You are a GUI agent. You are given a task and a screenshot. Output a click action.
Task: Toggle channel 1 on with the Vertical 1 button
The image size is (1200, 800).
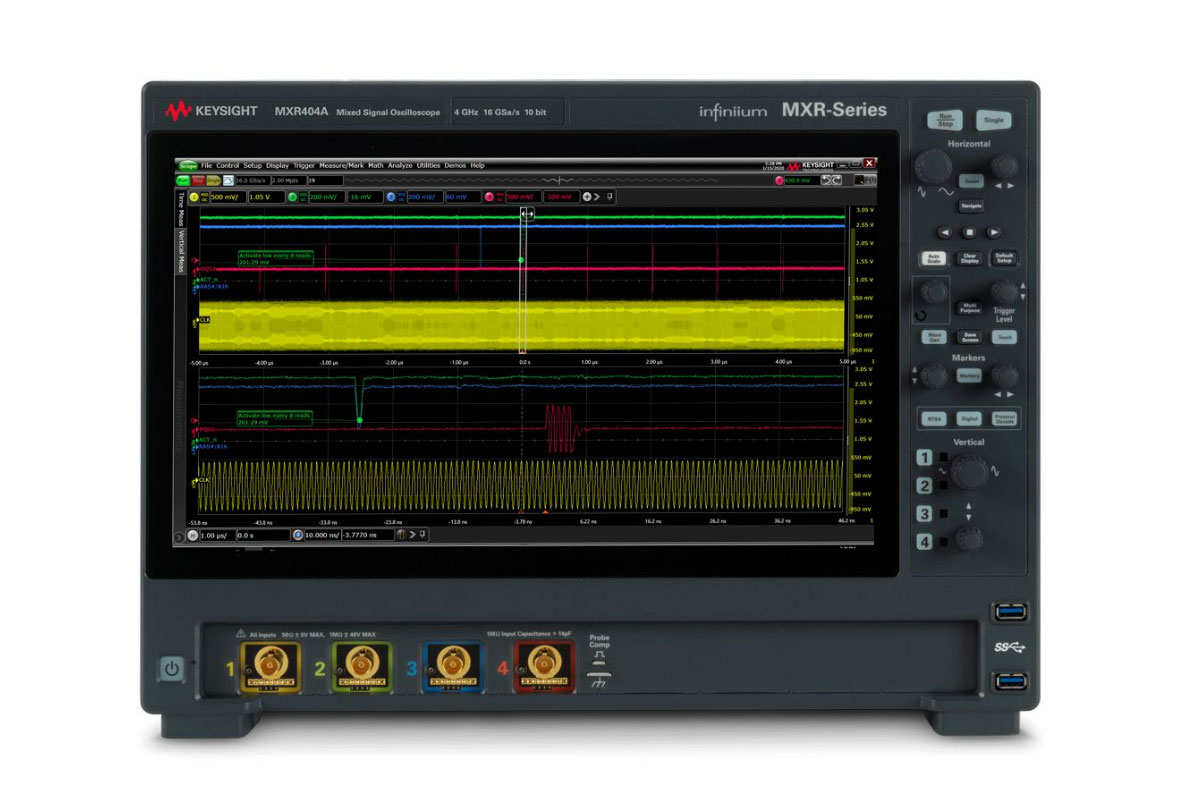pyautogui.click(x=925, y=459)
